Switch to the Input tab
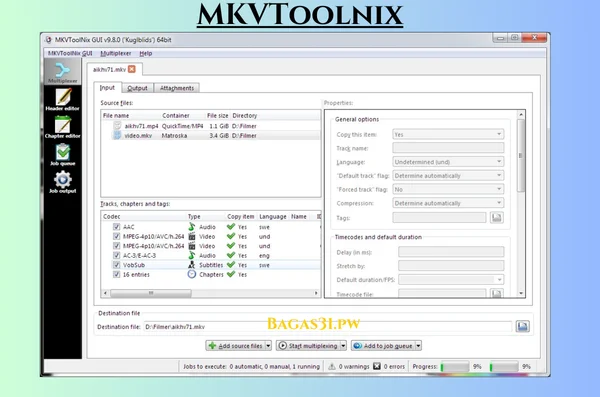 click(x=108, y=88)
